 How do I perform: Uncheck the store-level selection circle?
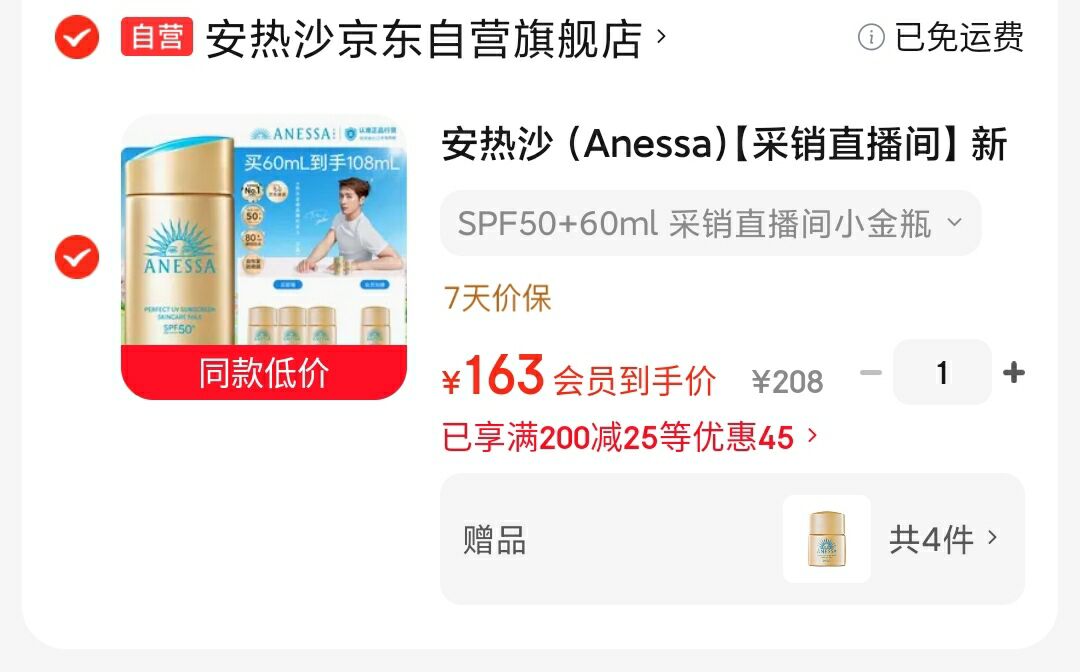(76, 37)
